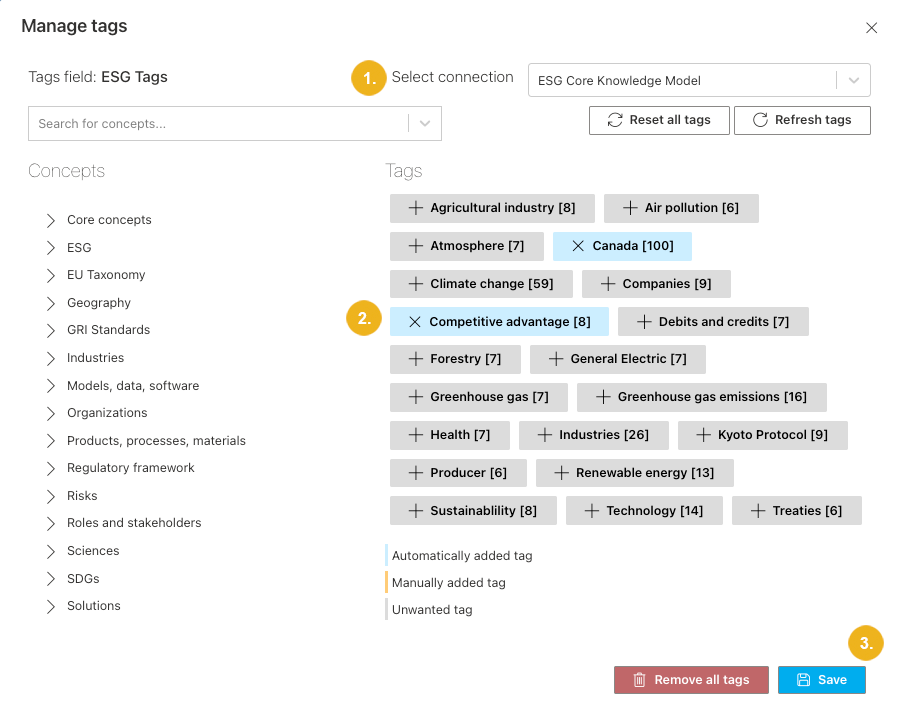Viewport: 898px width, 715px height.
Task: Click Reset all tags button
Action: [x=659, y=120]
